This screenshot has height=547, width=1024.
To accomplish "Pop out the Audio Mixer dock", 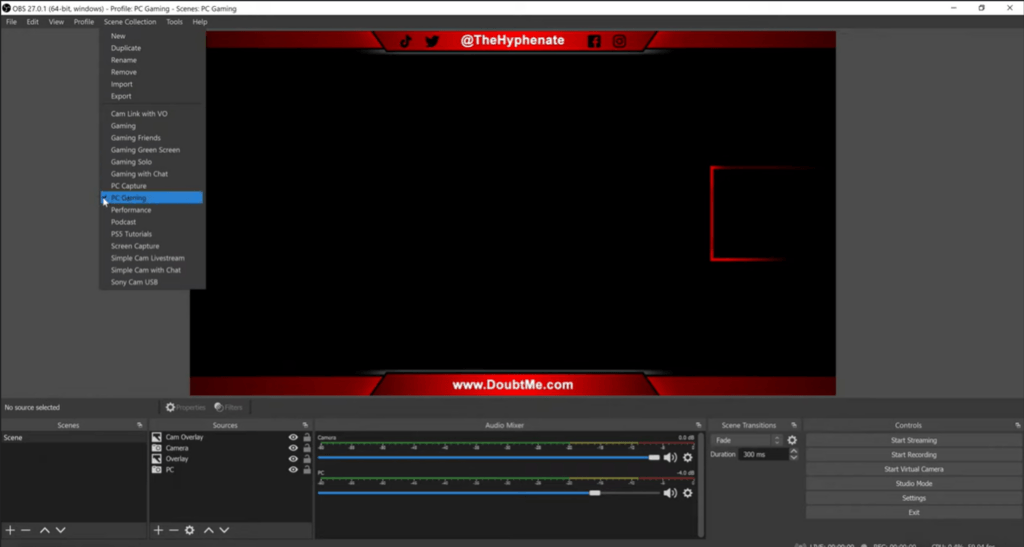I will (x=698, y=425).
